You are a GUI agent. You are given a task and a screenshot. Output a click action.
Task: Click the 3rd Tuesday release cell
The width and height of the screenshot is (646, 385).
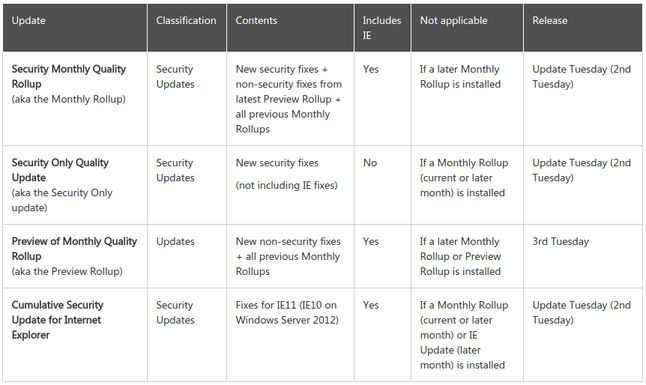(x=560, y=242)
